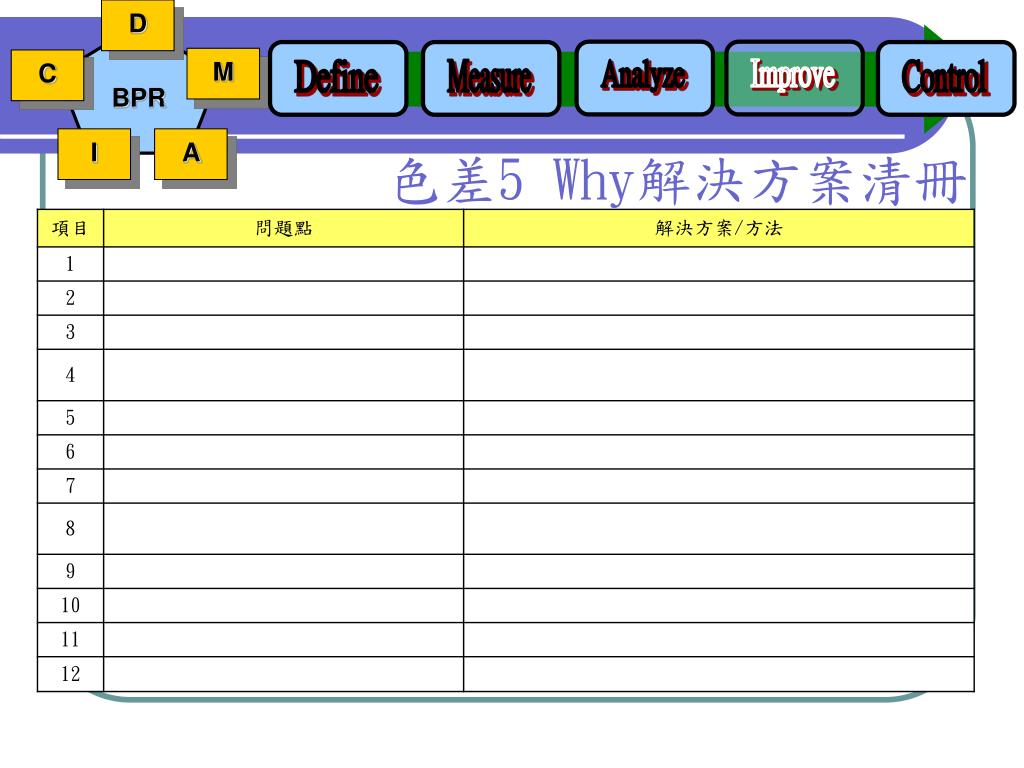1024x768 pixels.
Task: Click item number 5 cell
Action: click(71, 418)
